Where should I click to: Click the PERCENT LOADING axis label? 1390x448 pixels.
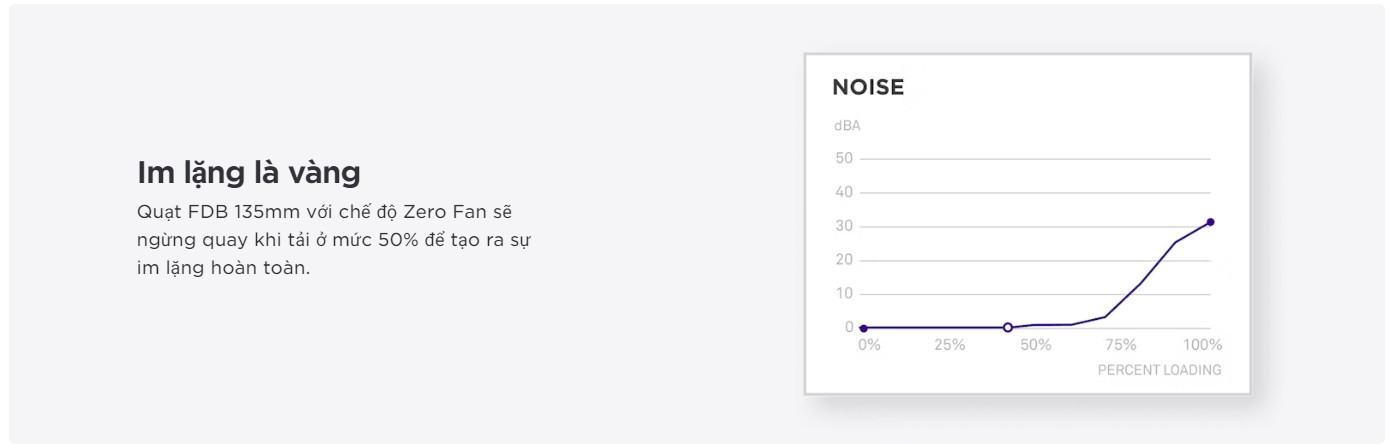[x=1159, y=370]
